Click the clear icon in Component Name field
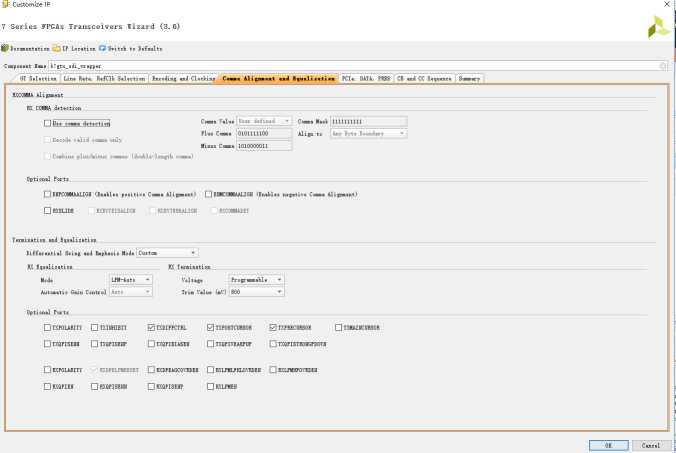 click(x=663, y=66)
